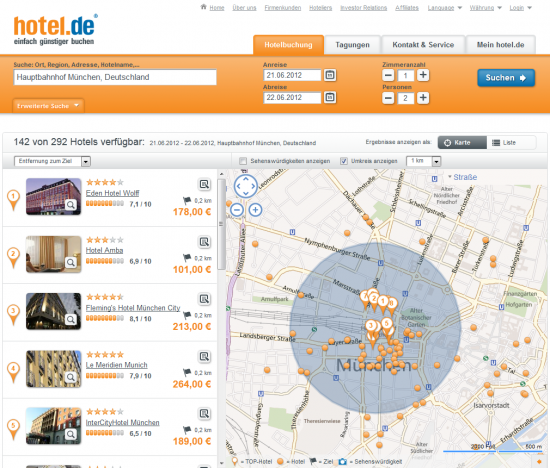Uncheck Umkreis anzeigen checkbox
The width and height of the screenshot is (550, 468).
[x=344, y=161]
